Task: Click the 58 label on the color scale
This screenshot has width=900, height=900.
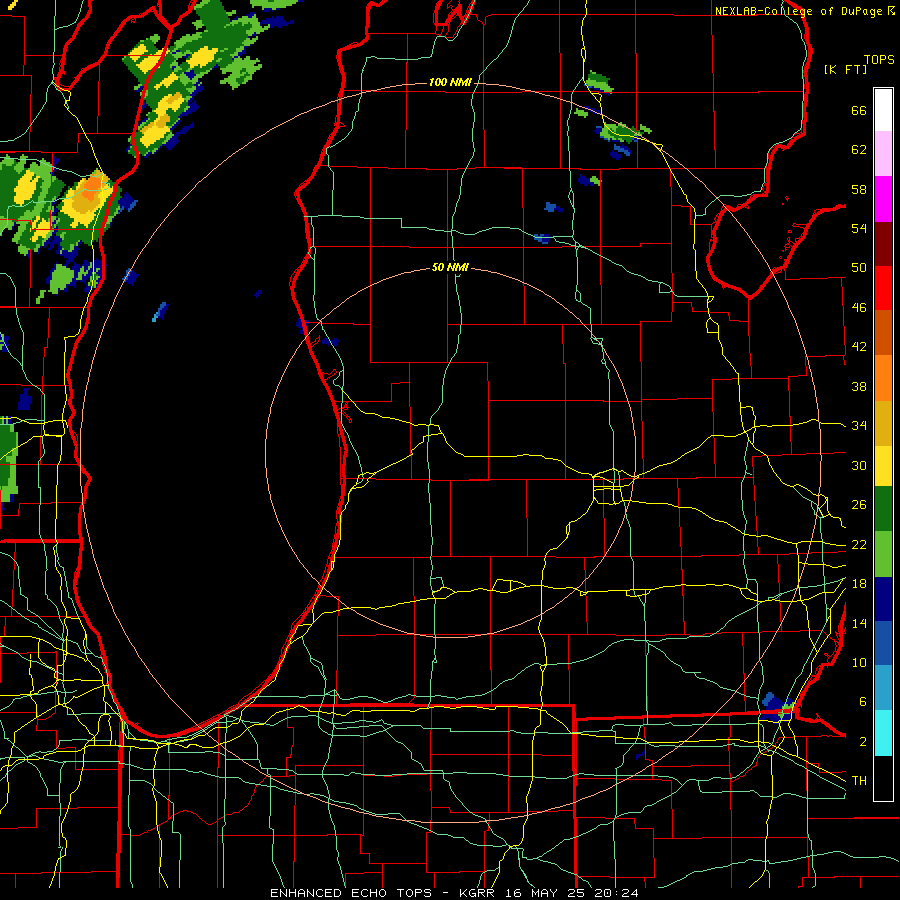Action: tap(859, 189)
